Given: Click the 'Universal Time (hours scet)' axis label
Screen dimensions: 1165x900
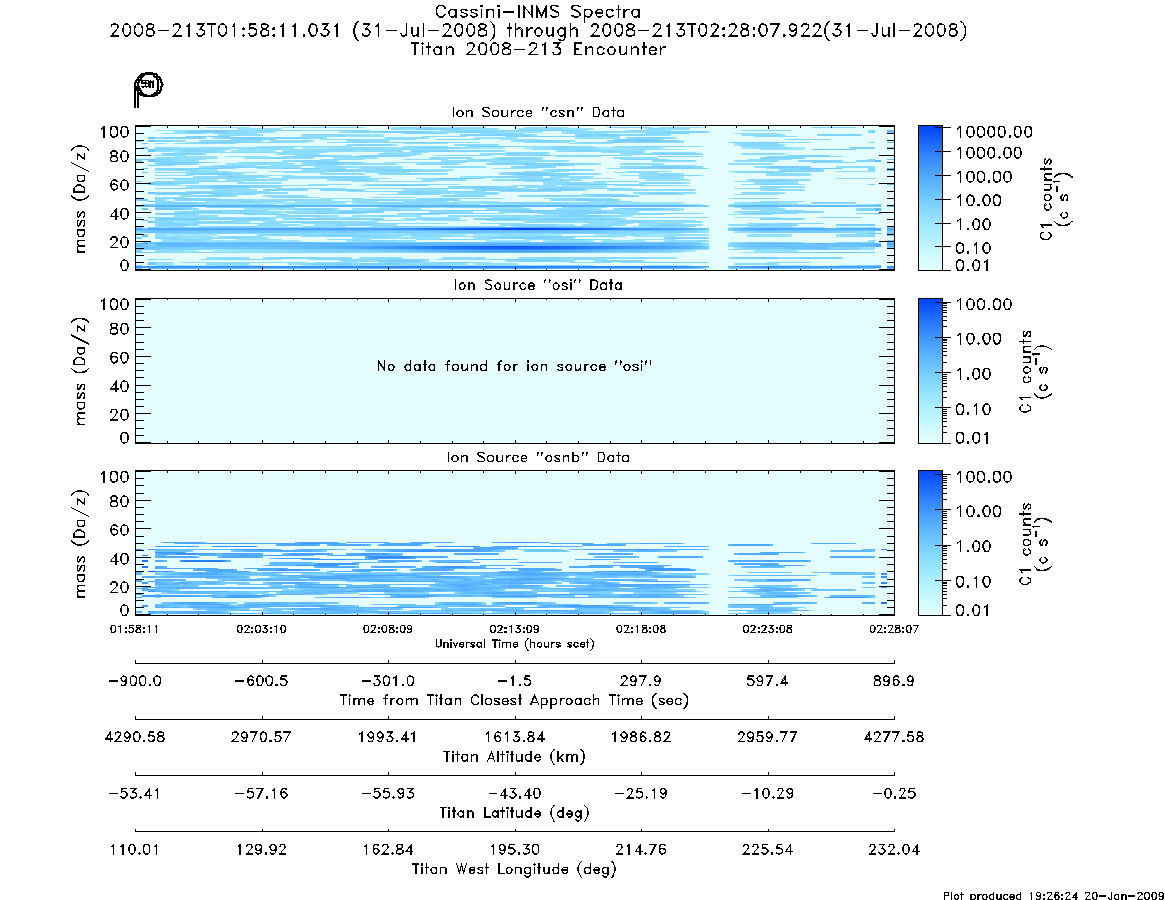Looking at the screenshot, I should point(515,644).
